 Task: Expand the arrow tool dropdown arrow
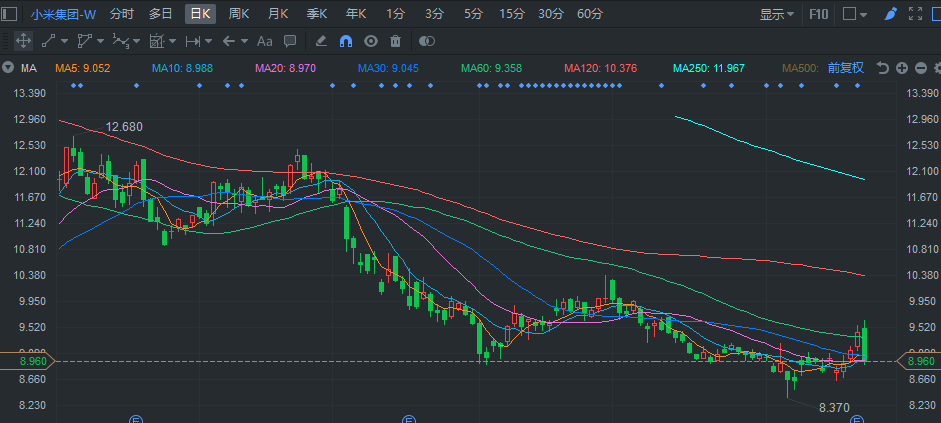tap(244, 41)
